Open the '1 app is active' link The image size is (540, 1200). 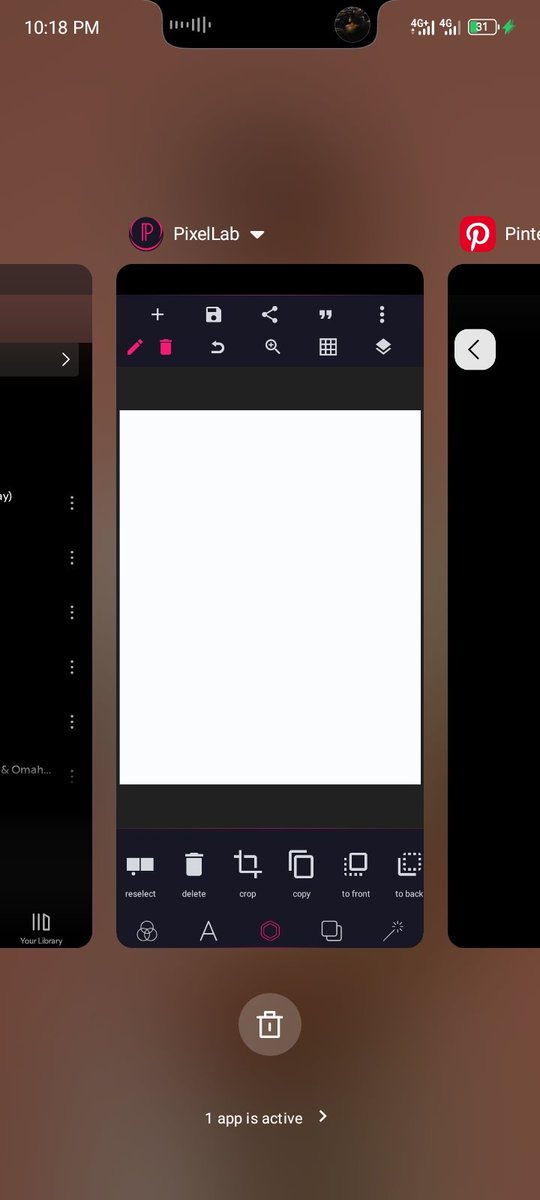click(x=266, y=1118)
